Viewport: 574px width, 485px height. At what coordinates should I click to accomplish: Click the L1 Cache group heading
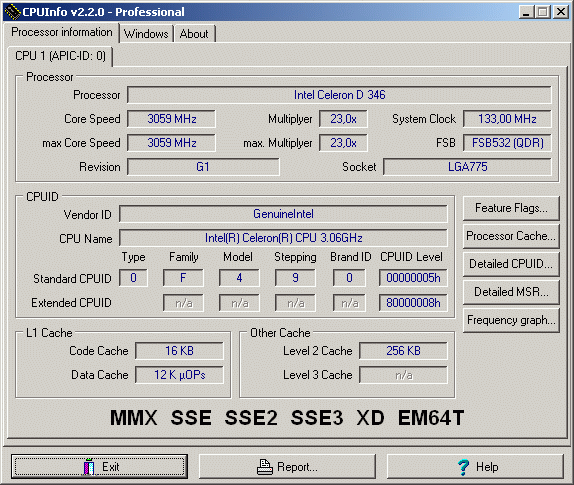pos(49,333)
